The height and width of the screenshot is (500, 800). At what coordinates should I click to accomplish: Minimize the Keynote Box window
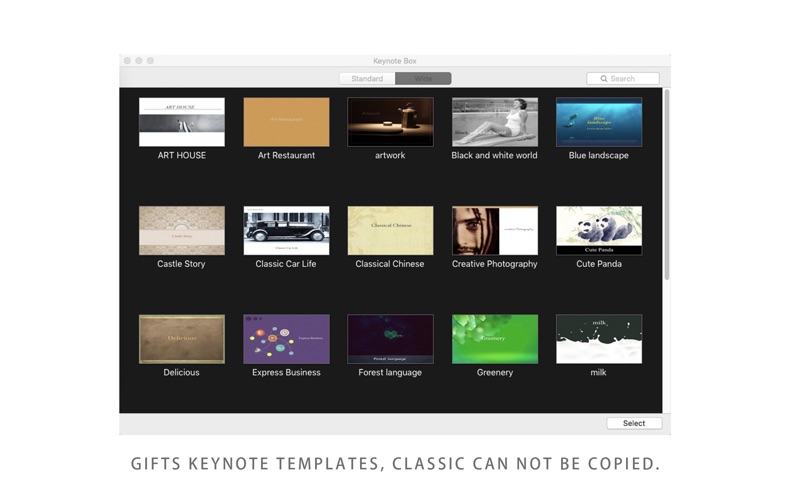[139, 60]
